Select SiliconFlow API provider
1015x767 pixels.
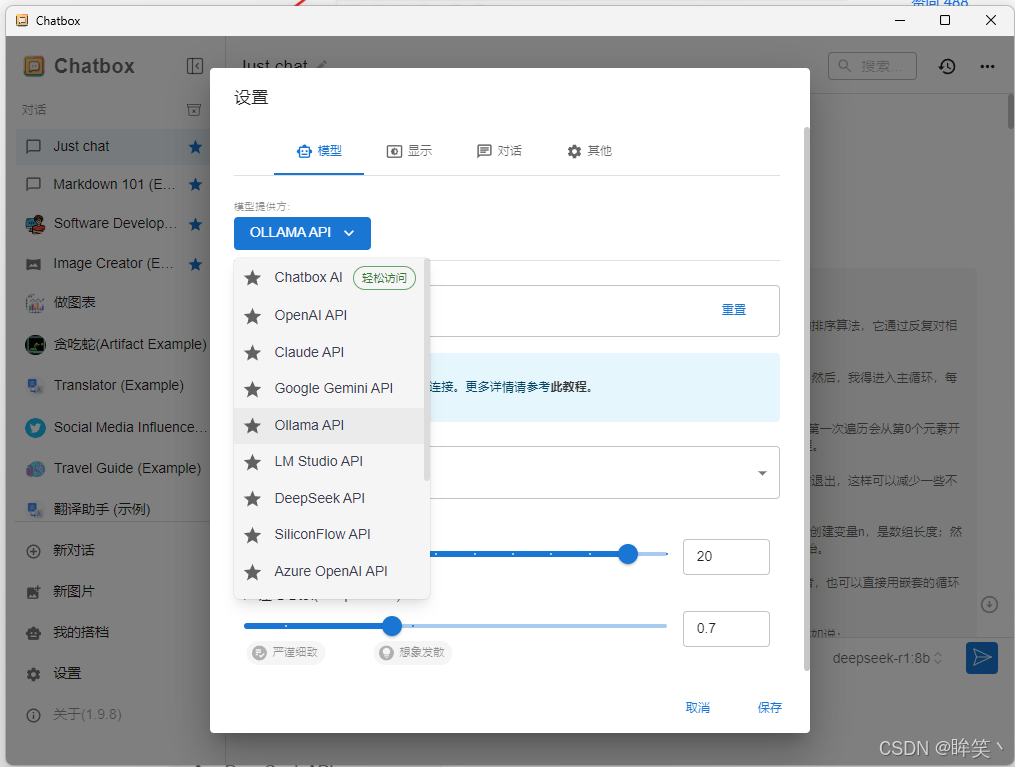pyautogui.click(x=329, y=535)
